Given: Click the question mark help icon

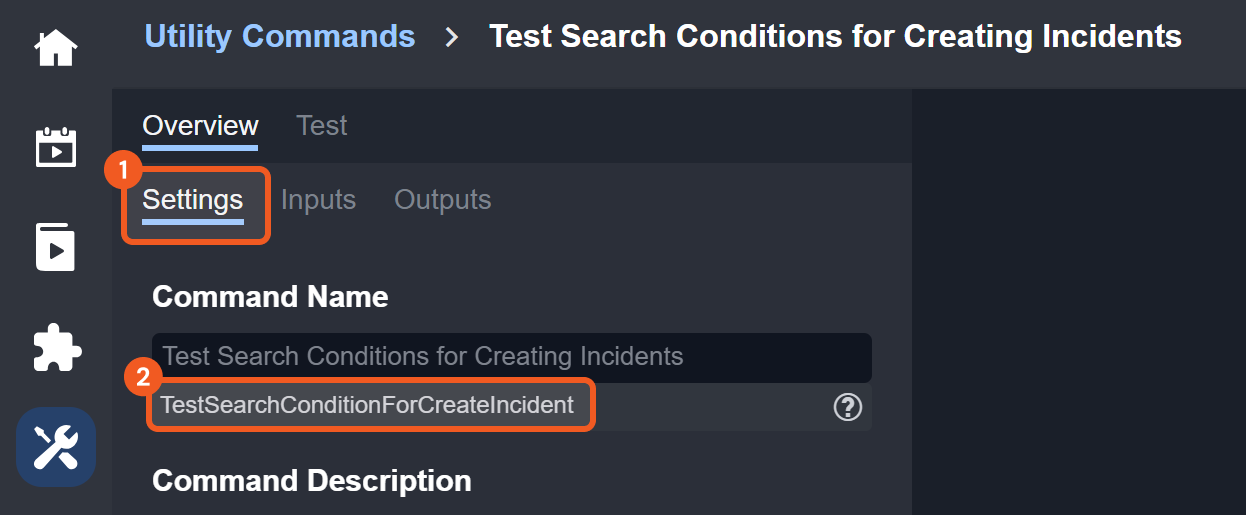Looking at the screenshot, I should tap(847, 407).
